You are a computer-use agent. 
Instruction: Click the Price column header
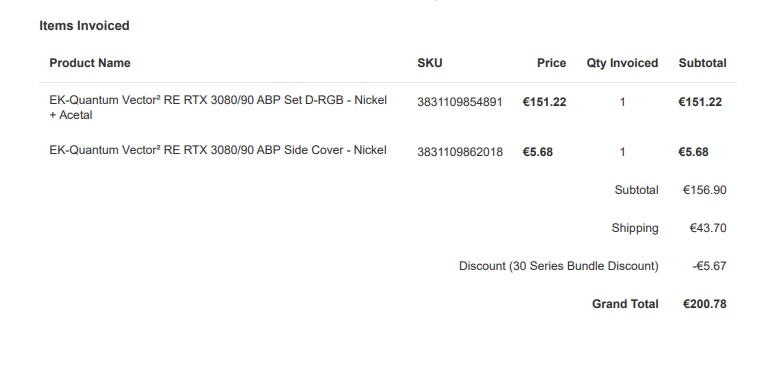[x=551, y=63]
